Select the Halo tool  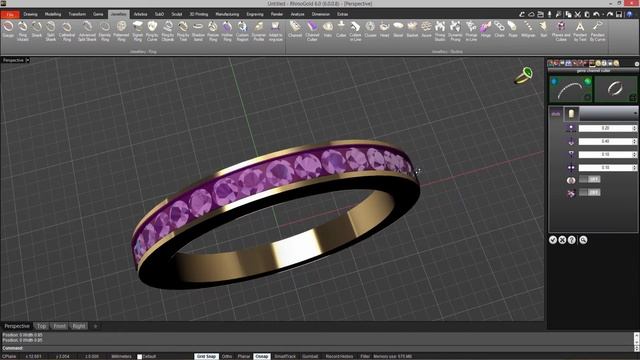click(x=328, y=30)
